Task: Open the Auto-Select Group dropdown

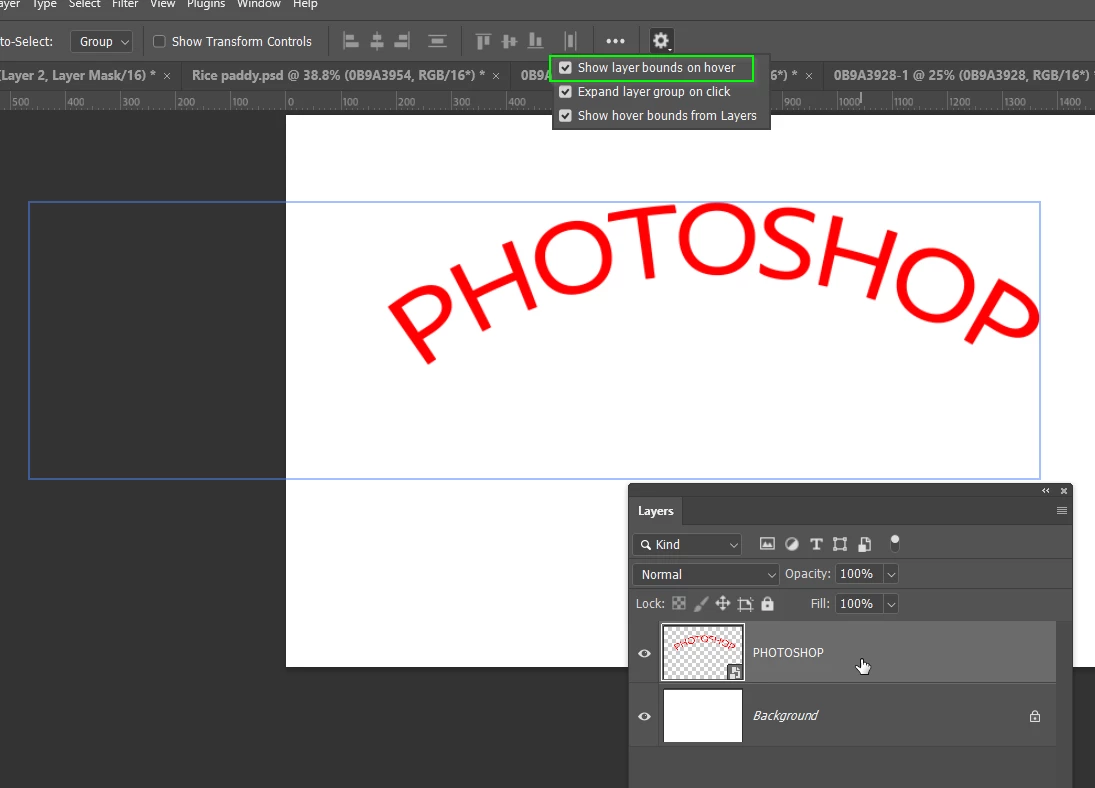Action: [x=101, y=41]
